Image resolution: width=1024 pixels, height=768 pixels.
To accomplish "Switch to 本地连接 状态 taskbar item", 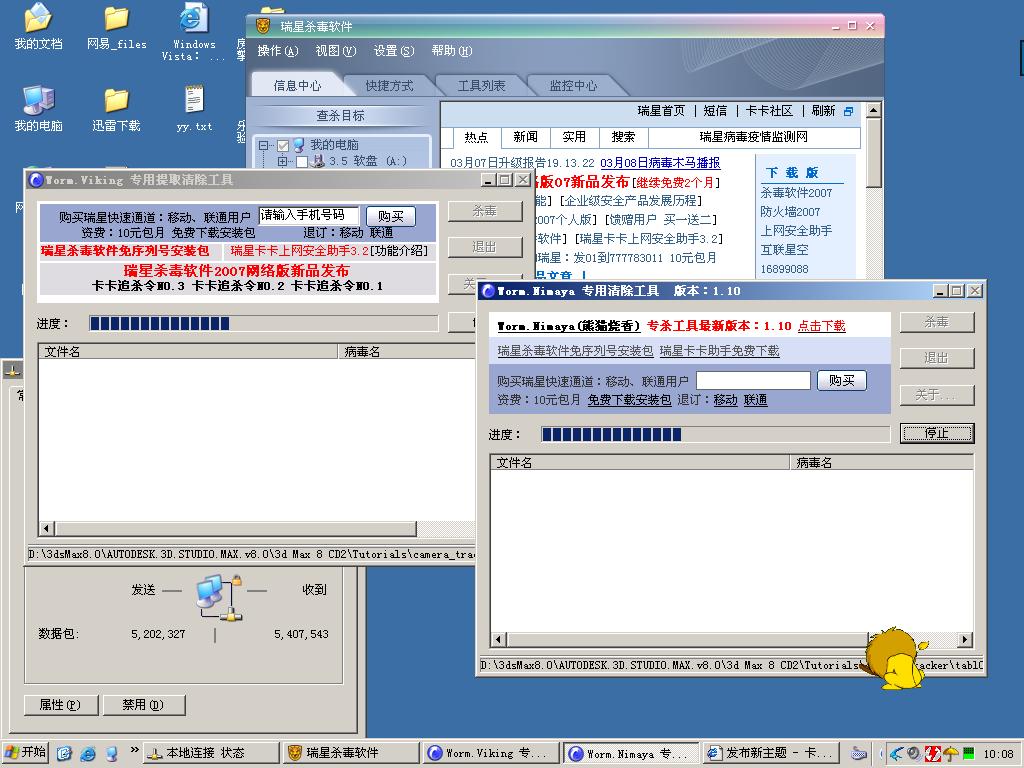I will point(210,753).
